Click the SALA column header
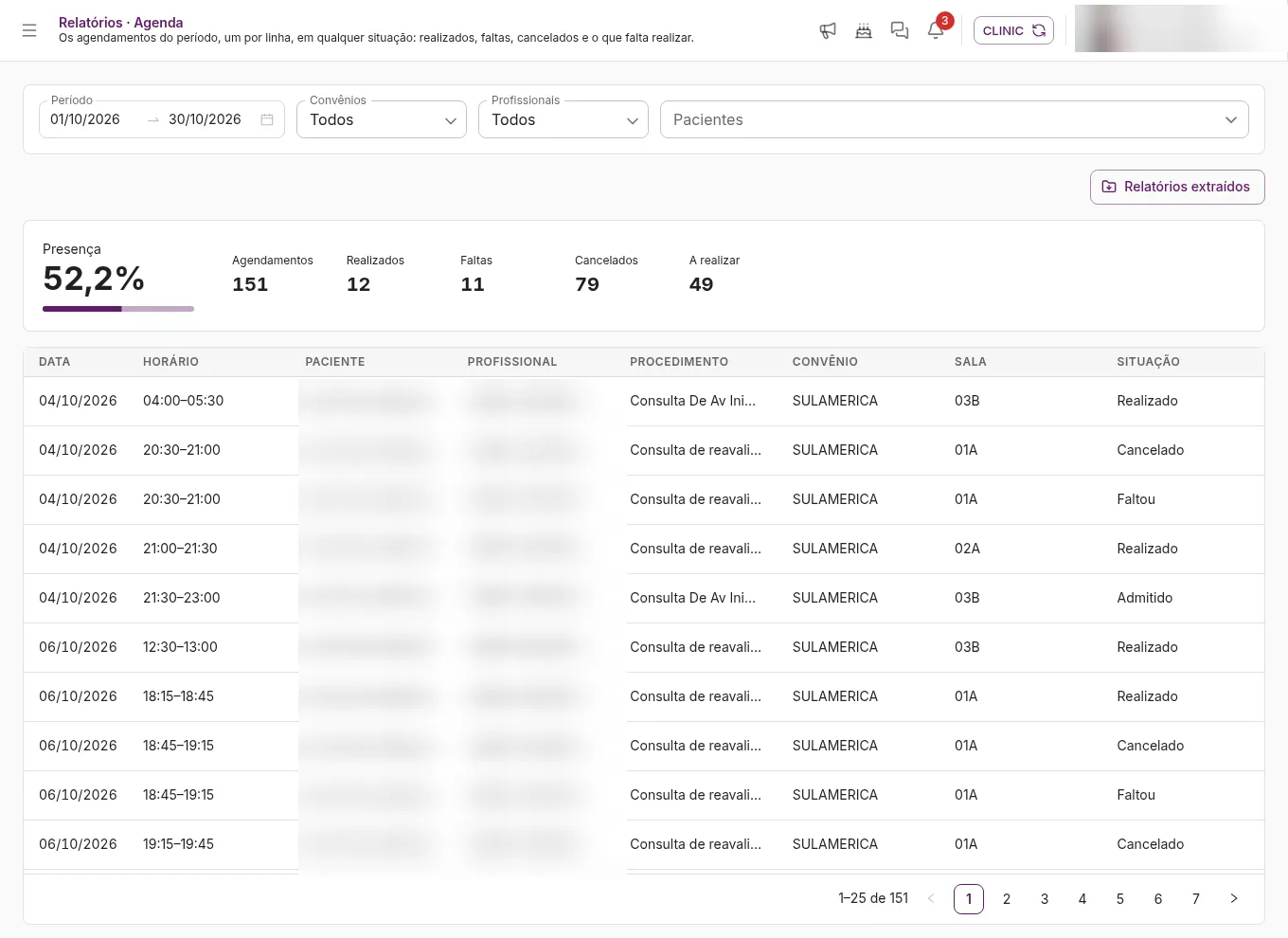The height and width of the screenshot is (938, 1288). point(971,362)
